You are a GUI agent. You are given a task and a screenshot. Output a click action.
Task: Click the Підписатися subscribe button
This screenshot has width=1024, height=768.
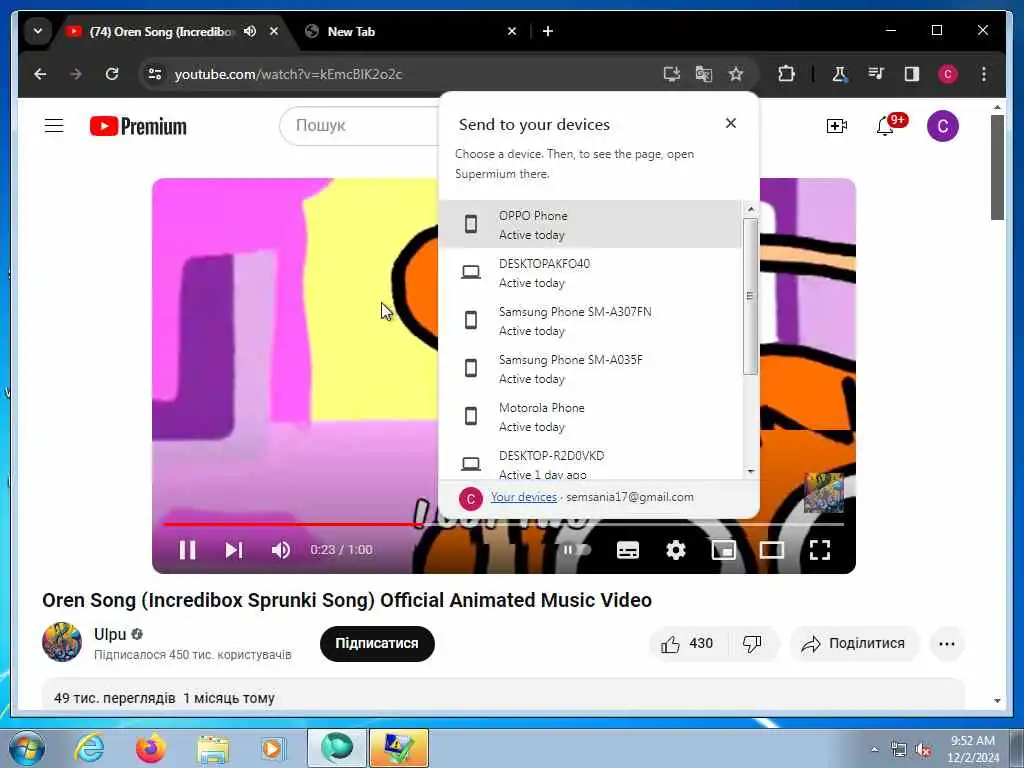(377, 643)
